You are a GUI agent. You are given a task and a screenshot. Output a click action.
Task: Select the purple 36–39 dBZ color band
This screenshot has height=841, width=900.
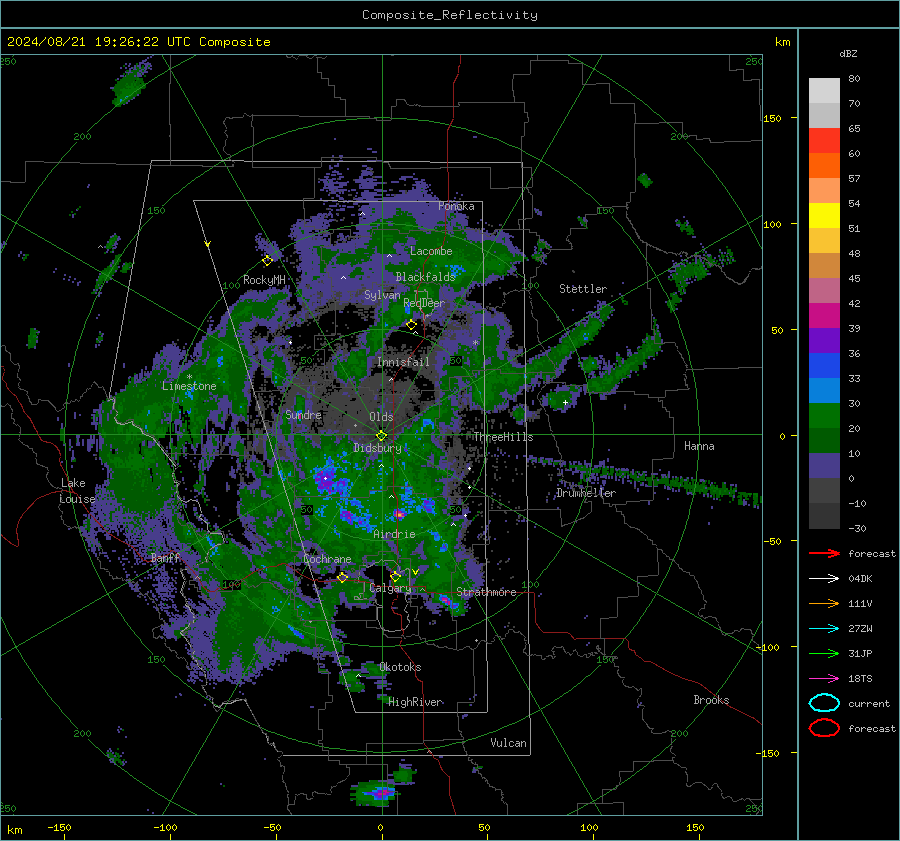pos(824,340)
